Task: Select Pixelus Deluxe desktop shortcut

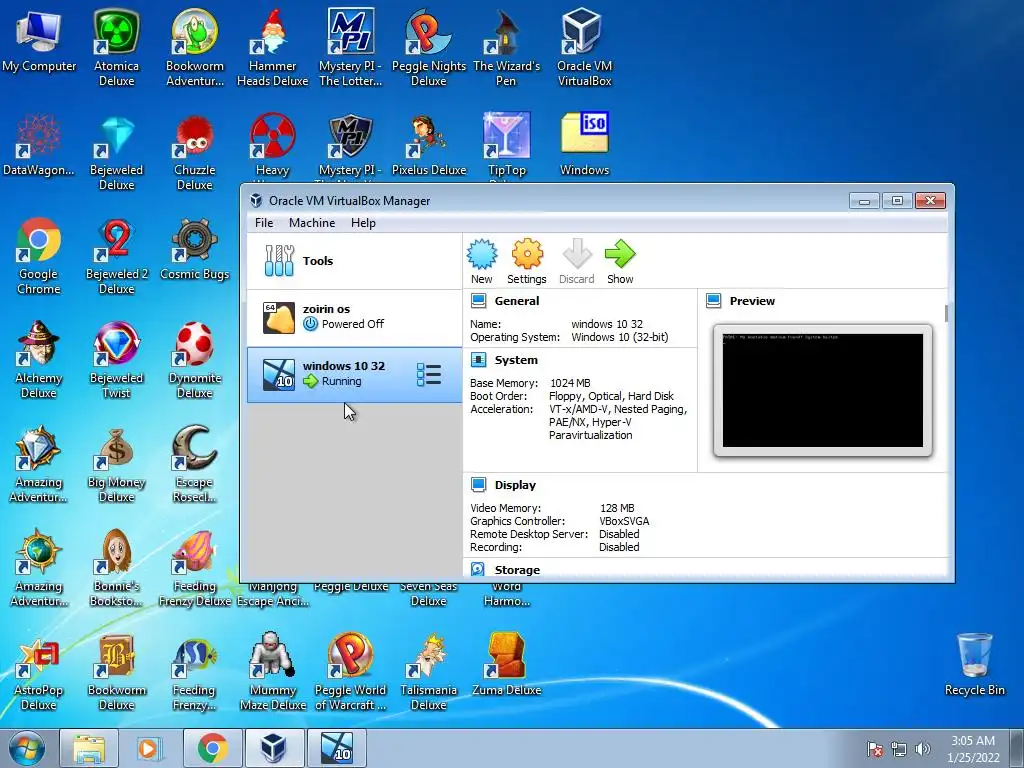Action: pos(428,144)
